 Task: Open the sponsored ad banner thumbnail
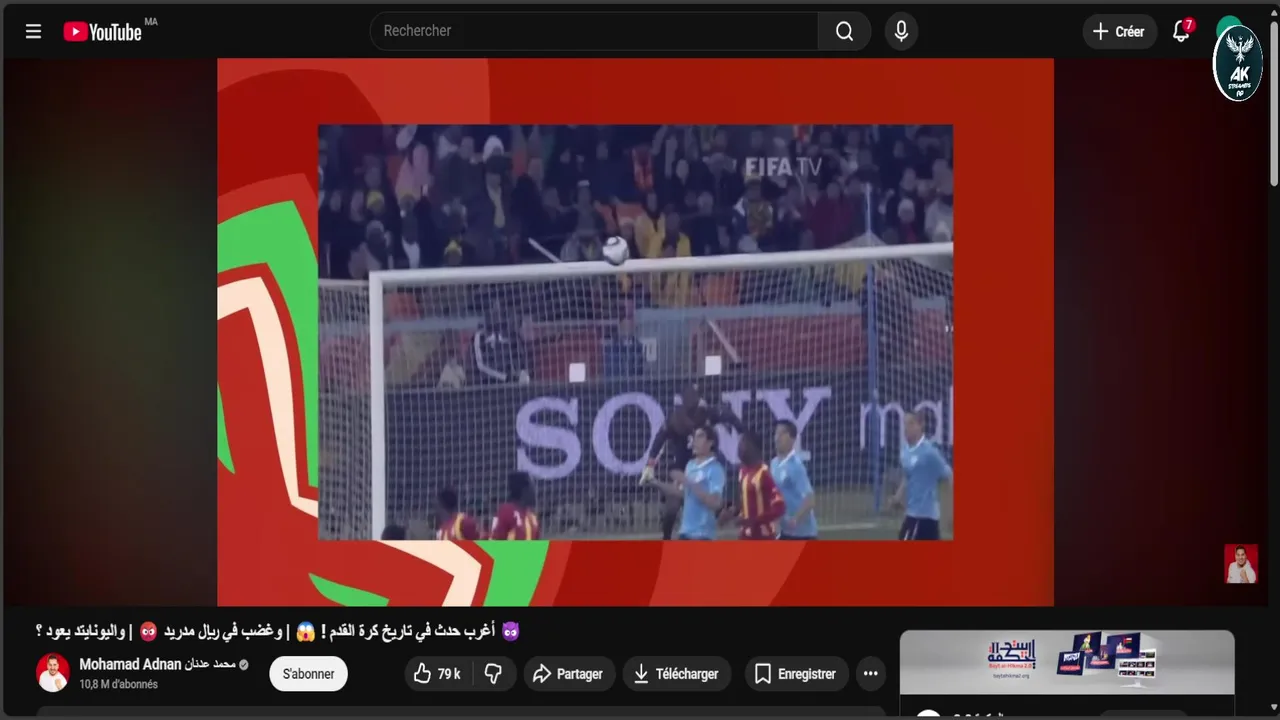click(x=1067, y=662)
